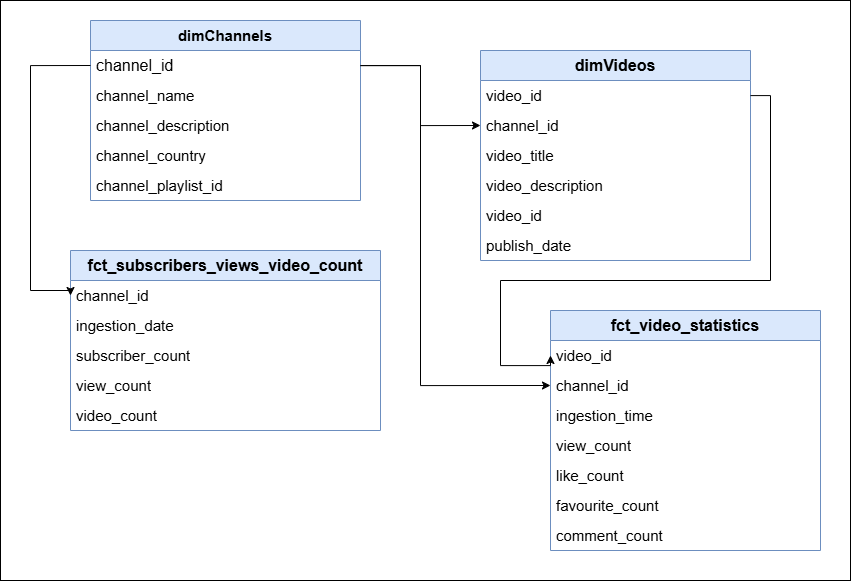Select the ingestion_date field
The height and width of the screenshot is (581, 852).
point(225,326)
